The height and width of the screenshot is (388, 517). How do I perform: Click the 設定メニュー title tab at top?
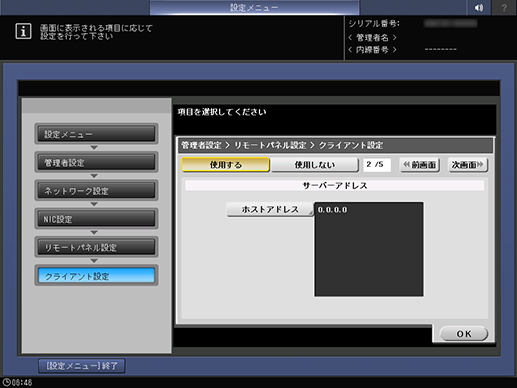254,7
